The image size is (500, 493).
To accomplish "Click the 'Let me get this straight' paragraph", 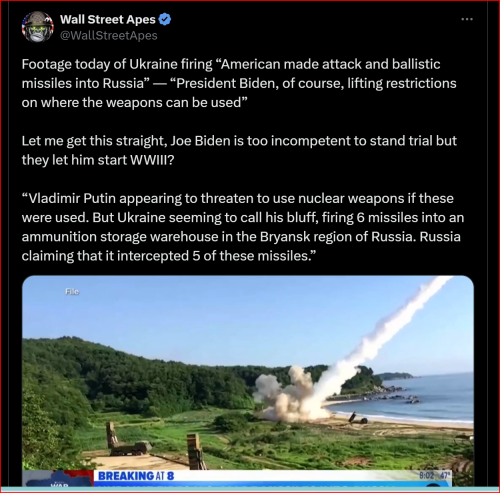I will 239,150.
